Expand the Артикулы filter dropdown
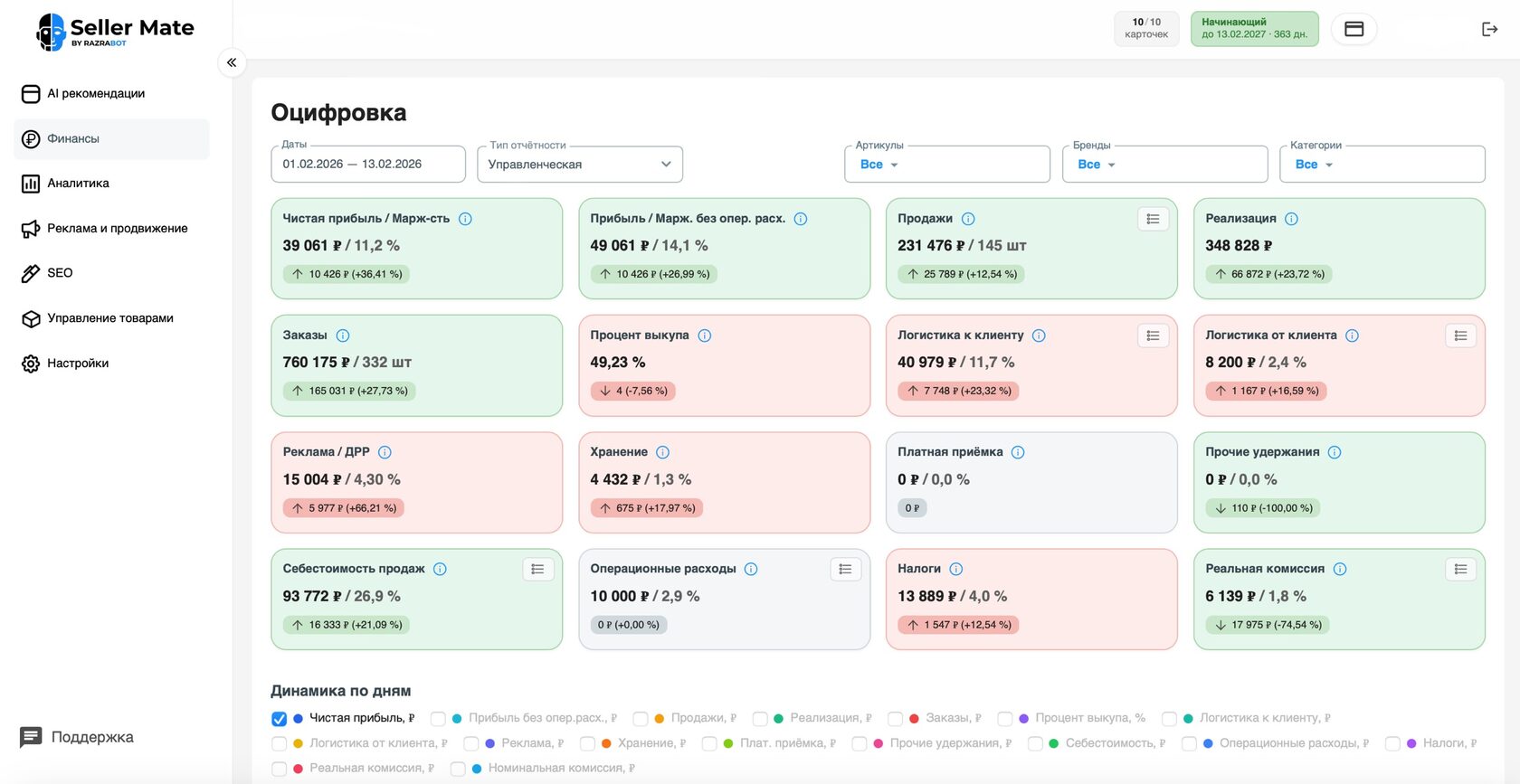This screenshot has width=1520, height=784. [x=947, y=165]
